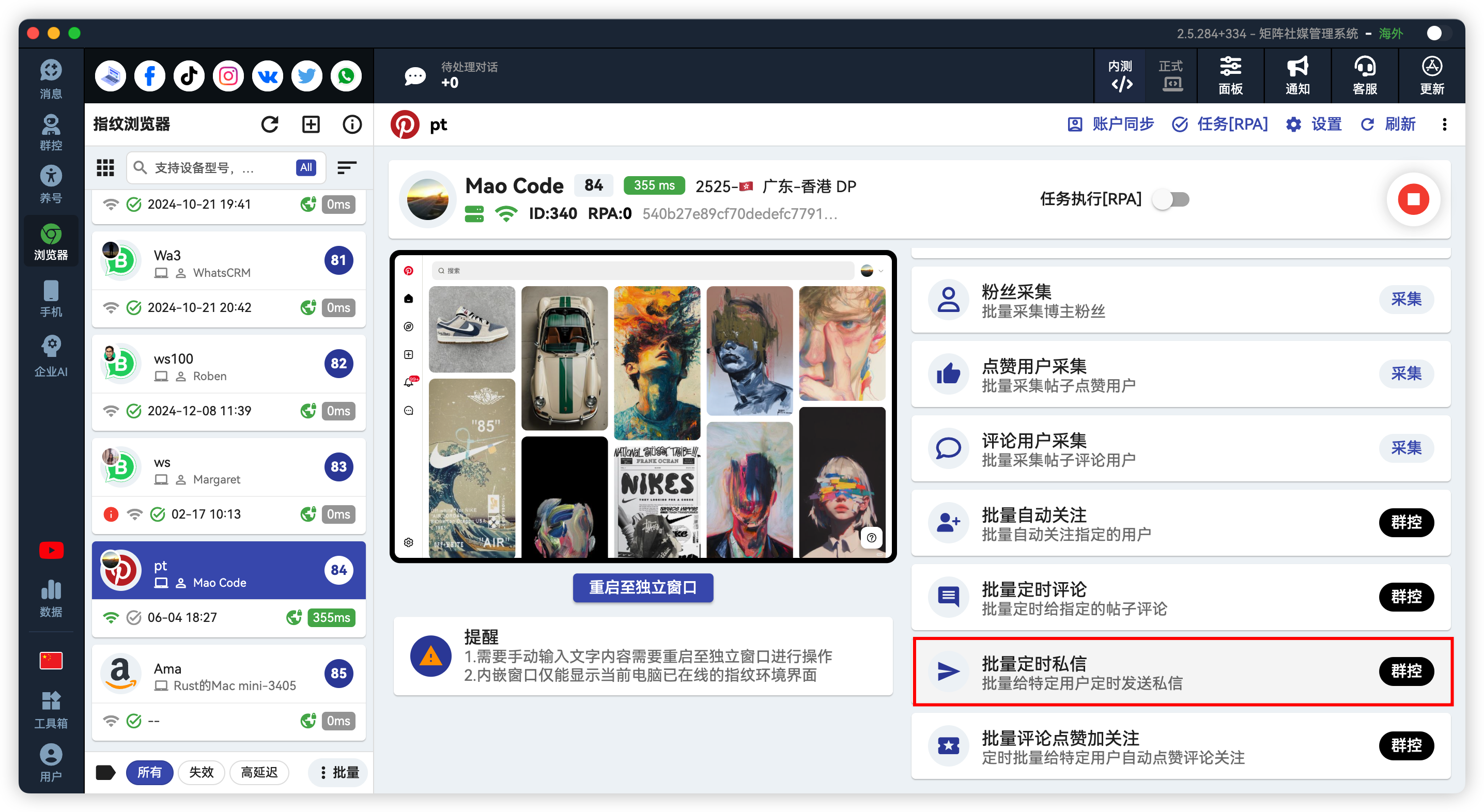Open the YouTube sidebar icon
Screen dimensions: 1484x812
[51, 551]
